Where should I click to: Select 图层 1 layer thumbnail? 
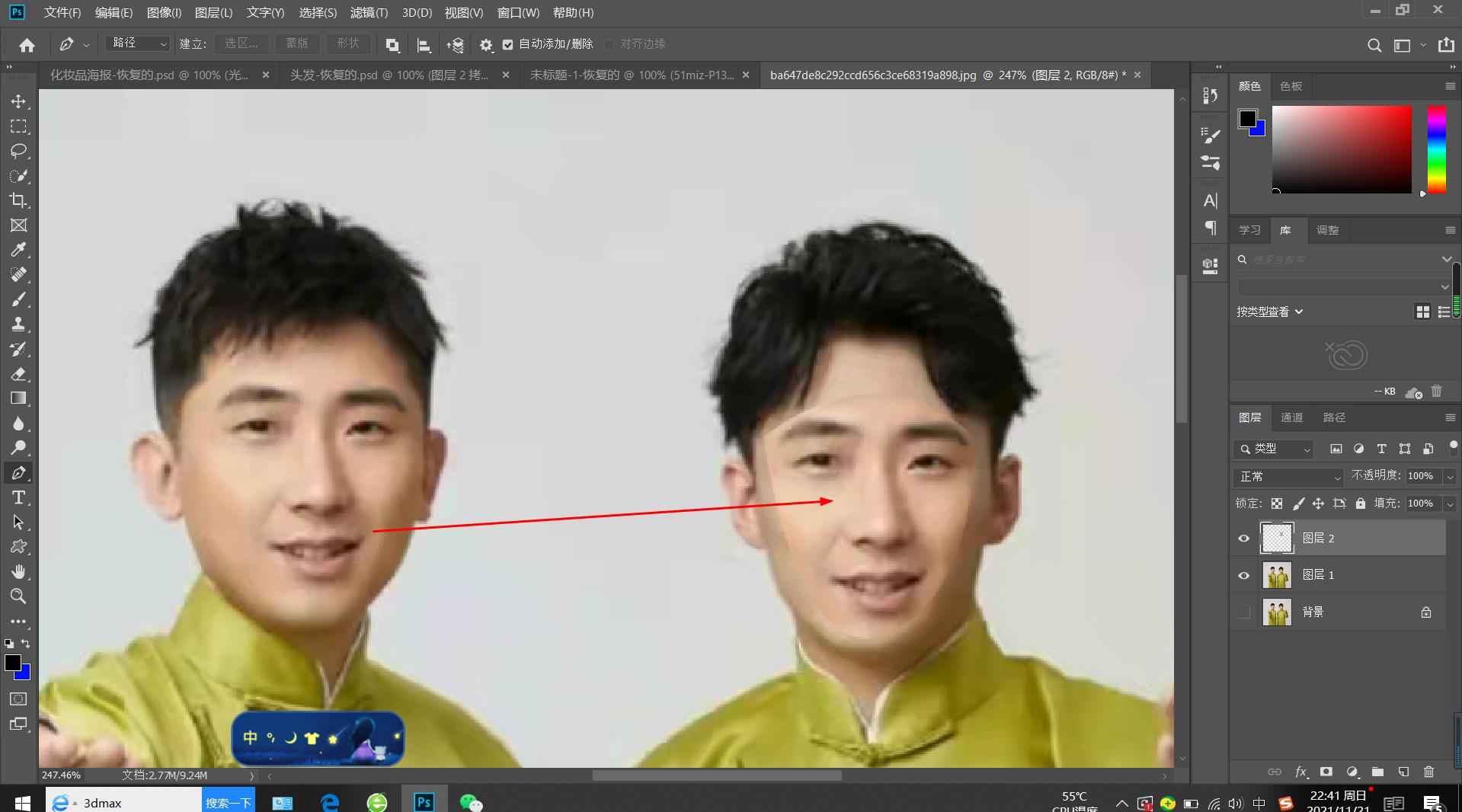[1277, 575]
